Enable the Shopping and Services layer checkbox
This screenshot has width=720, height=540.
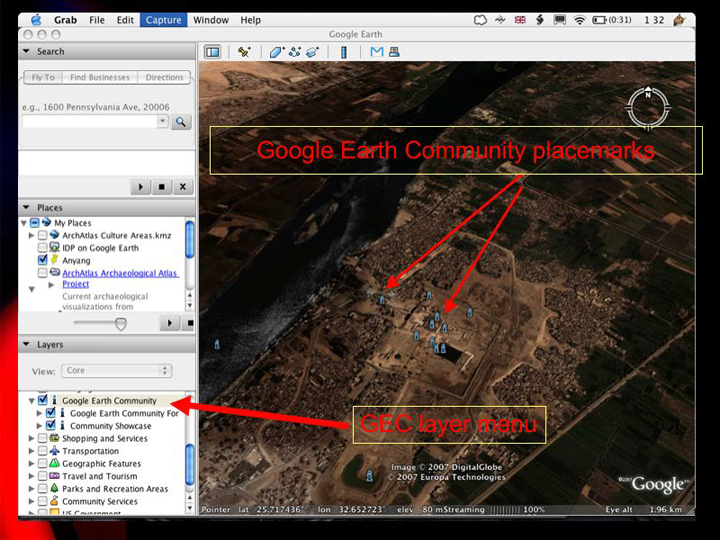point(43,438)
